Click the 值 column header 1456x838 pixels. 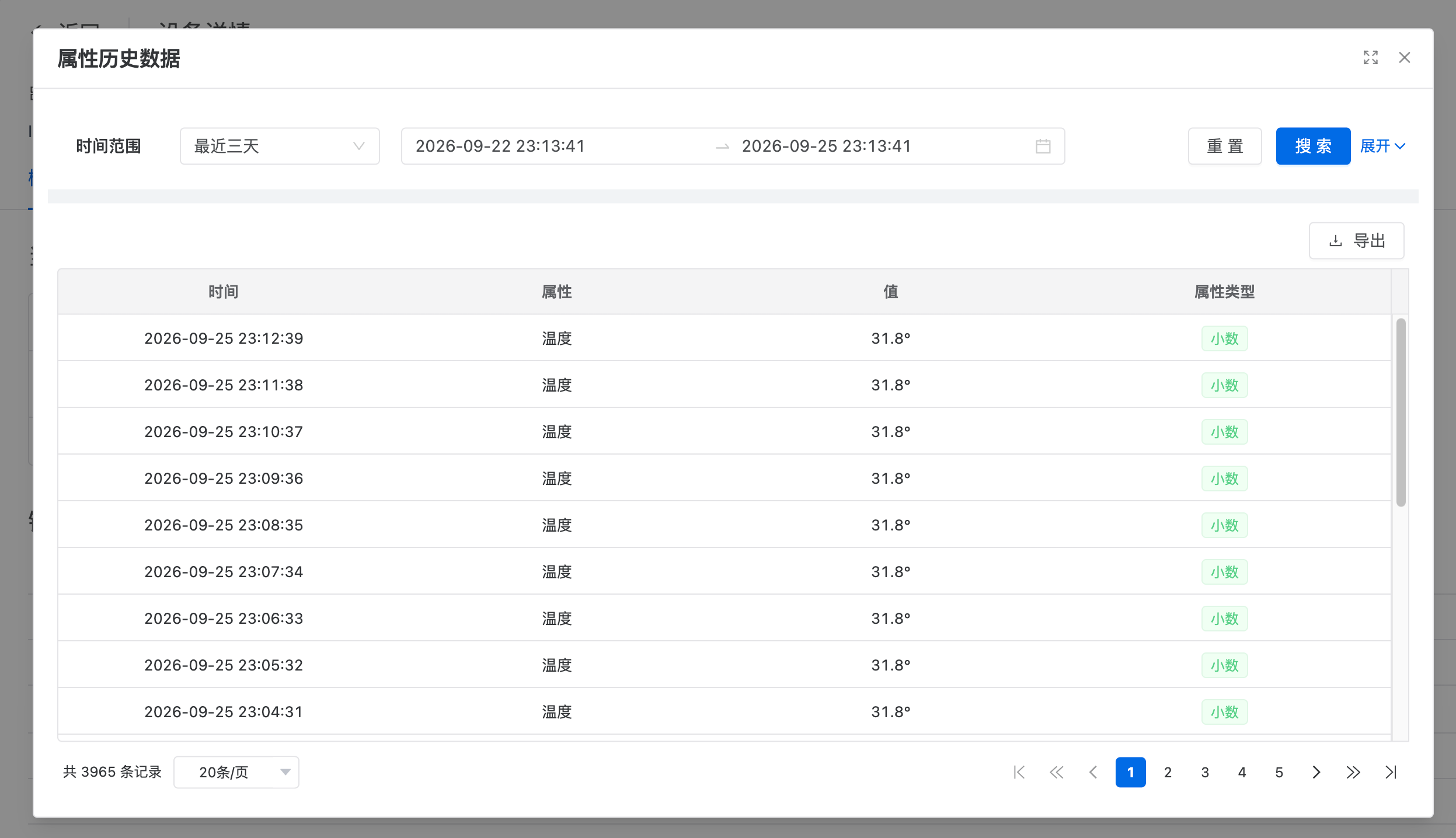click(x=891, y=291)
